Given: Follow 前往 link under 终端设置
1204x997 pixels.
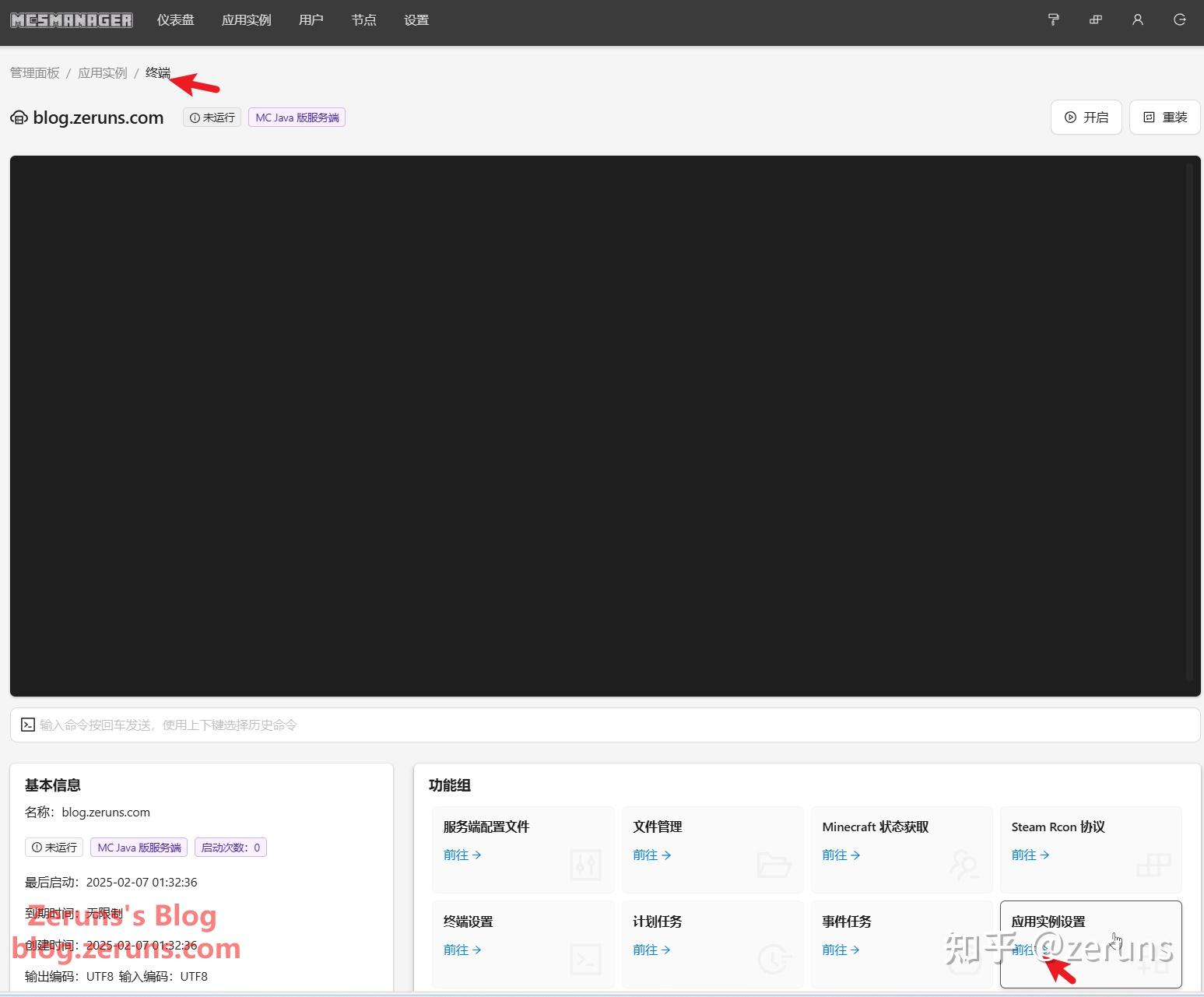Looking at the screenshot, I should coord(462,950).
